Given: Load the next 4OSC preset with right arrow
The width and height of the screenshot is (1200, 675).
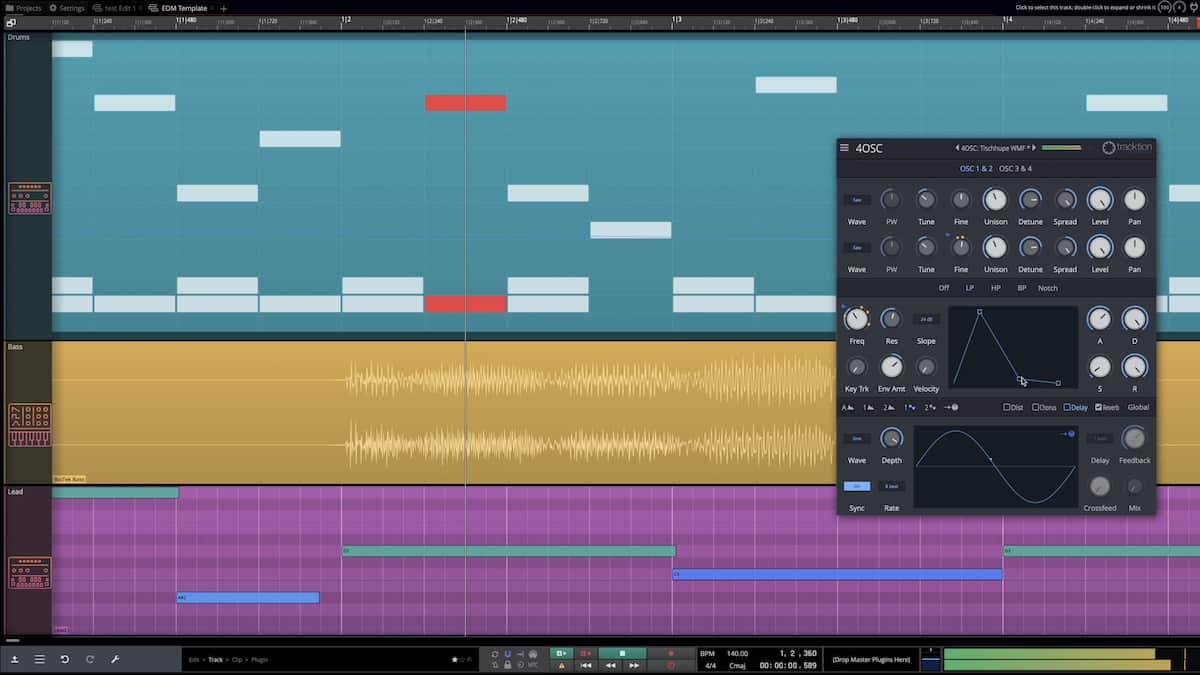Looking at the screenshot, I should click(1034, 148).
